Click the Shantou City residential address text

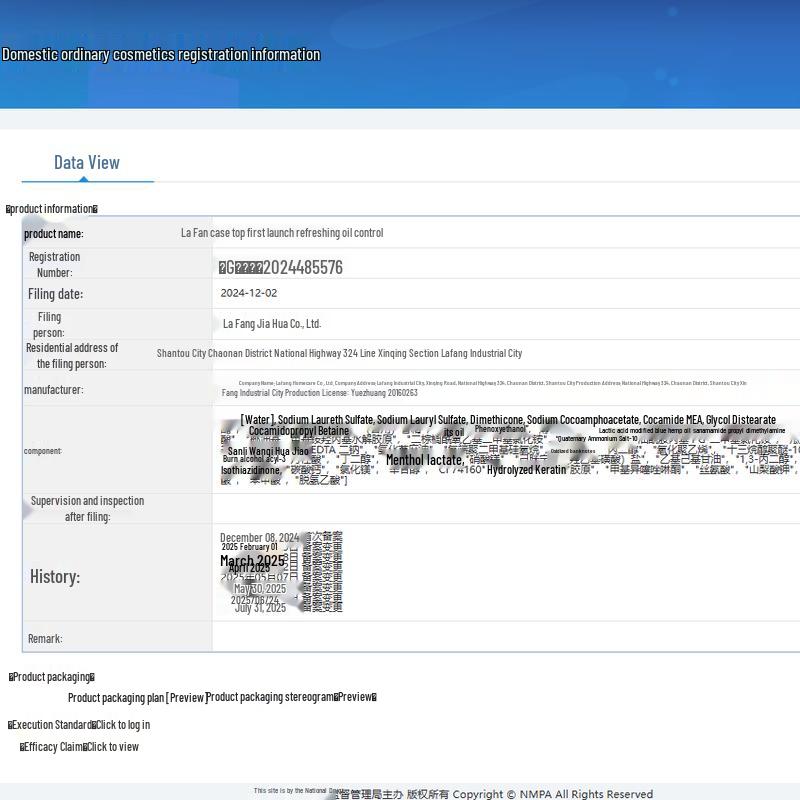(339, 353)
